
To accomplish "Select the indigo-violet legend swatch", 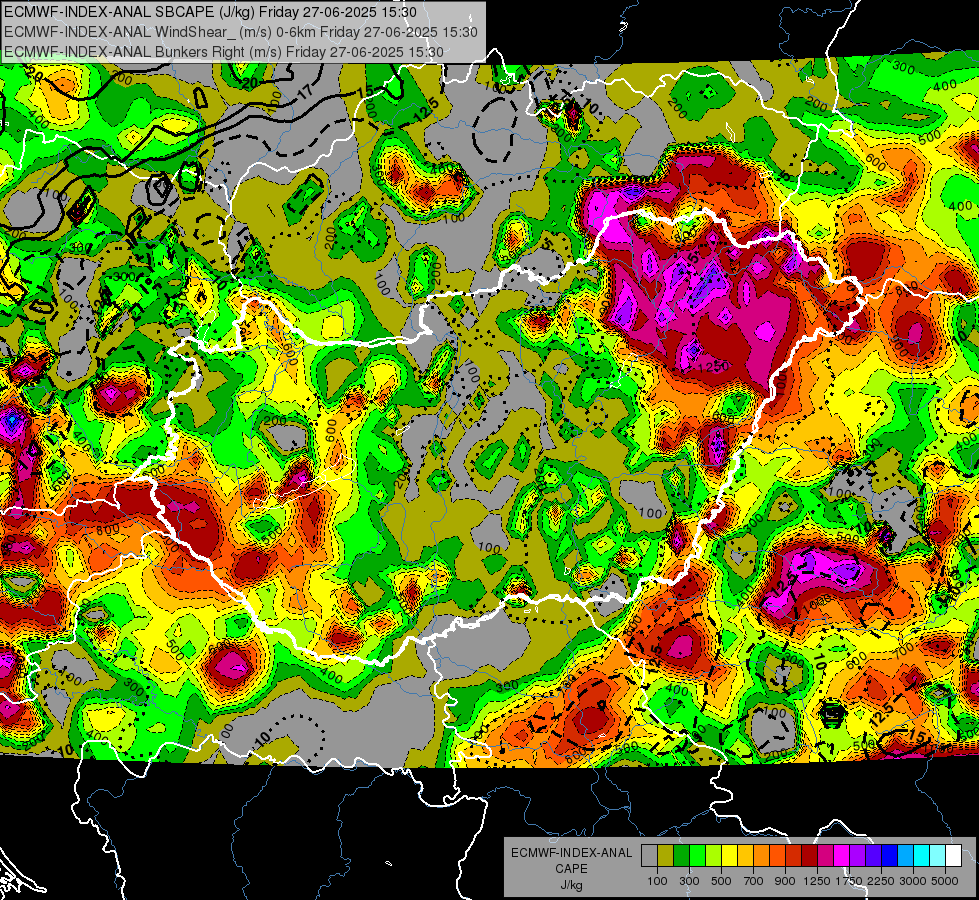I will (873, 855).
